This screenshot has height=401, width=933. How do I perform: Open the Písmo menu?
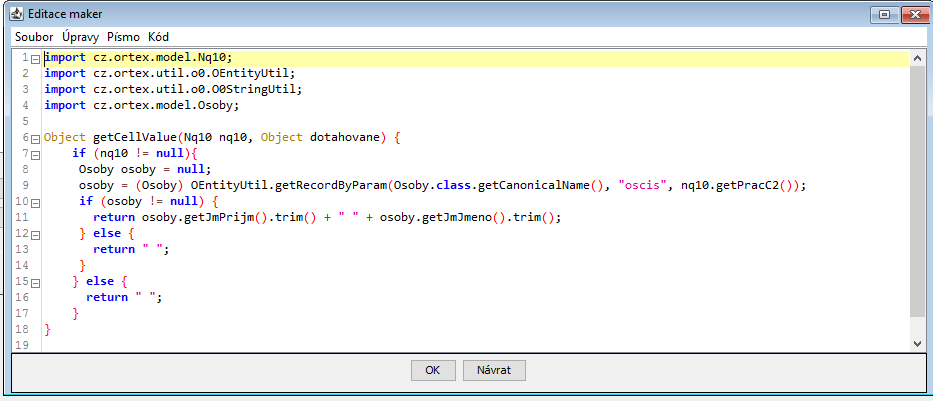click(x=124, y=37)
